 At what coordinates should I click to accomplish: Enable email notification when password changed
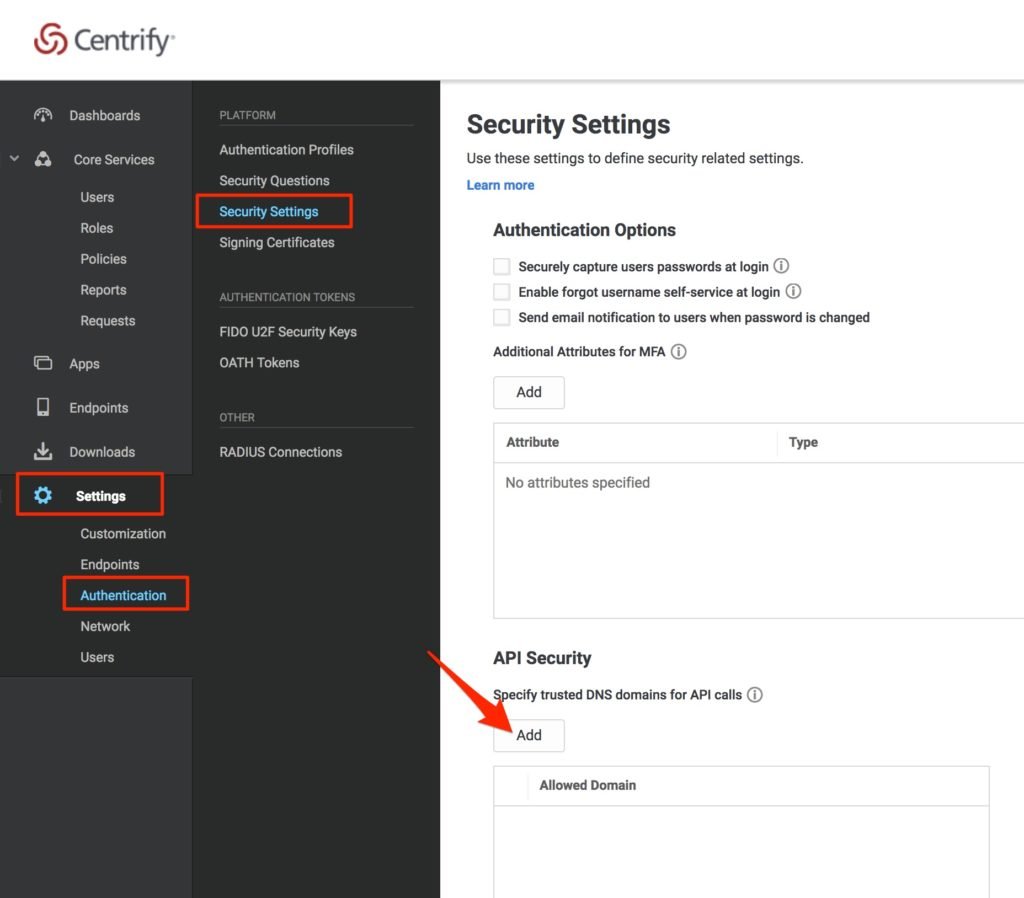coord(502,317)
